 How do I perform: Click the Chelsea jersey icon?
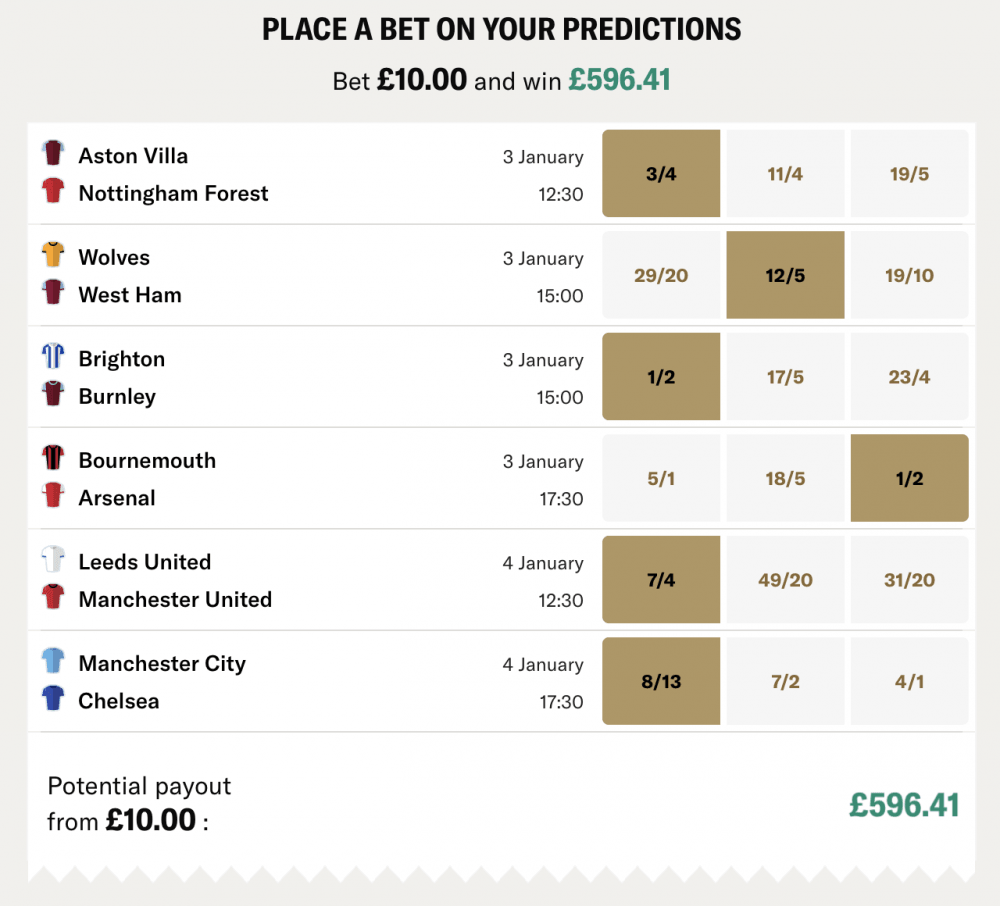[53, 701]
